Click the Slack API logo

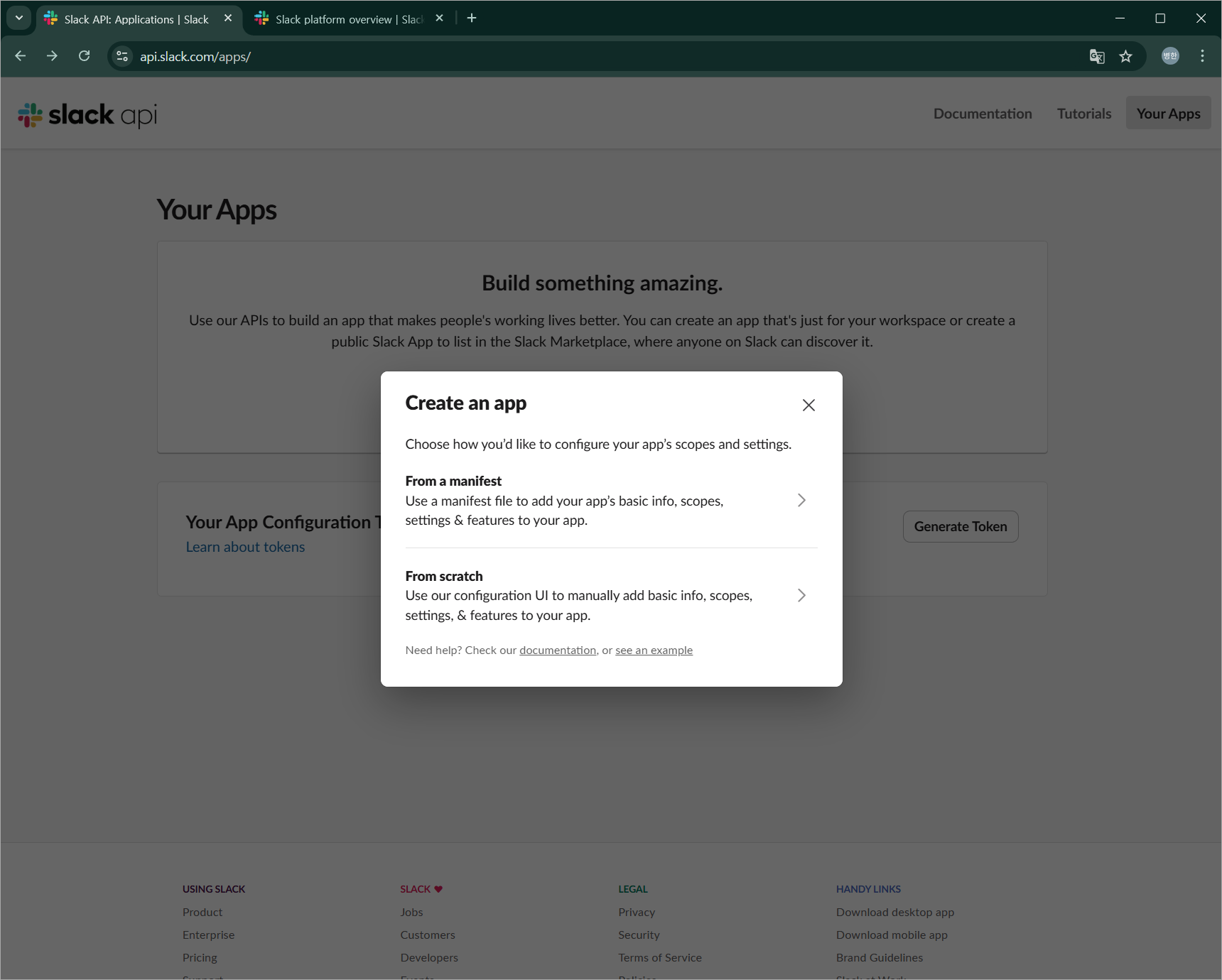tap(87, 114)
